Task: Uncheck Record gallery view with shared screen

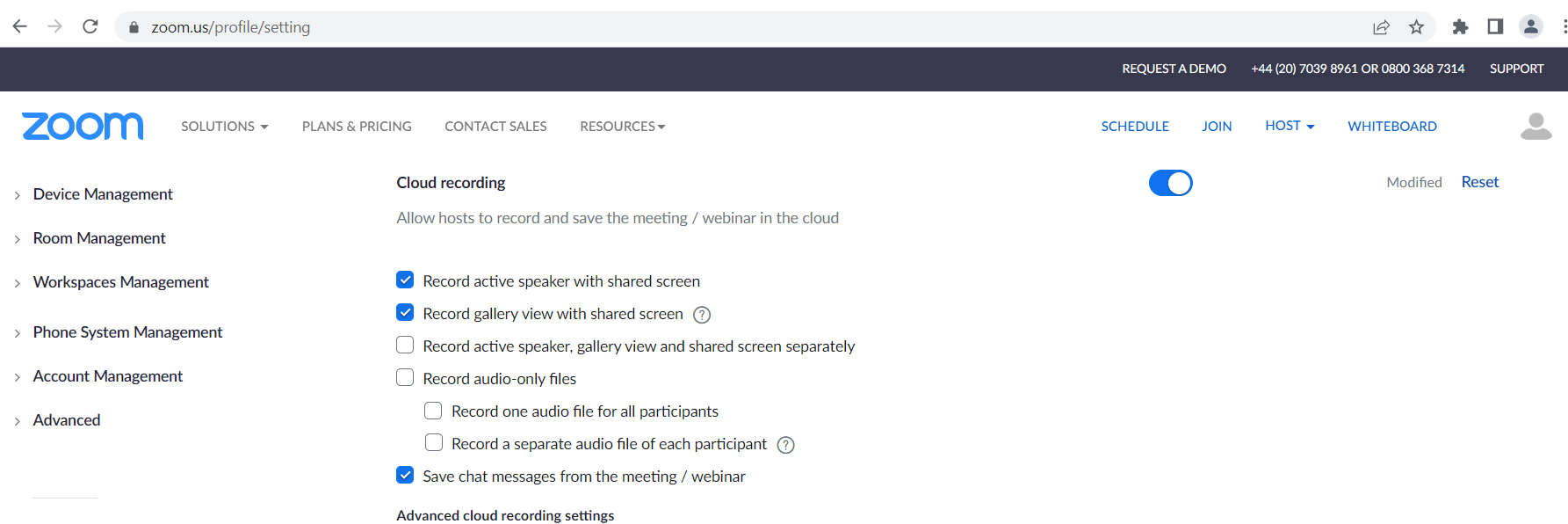Action: [x=405, y=312]
